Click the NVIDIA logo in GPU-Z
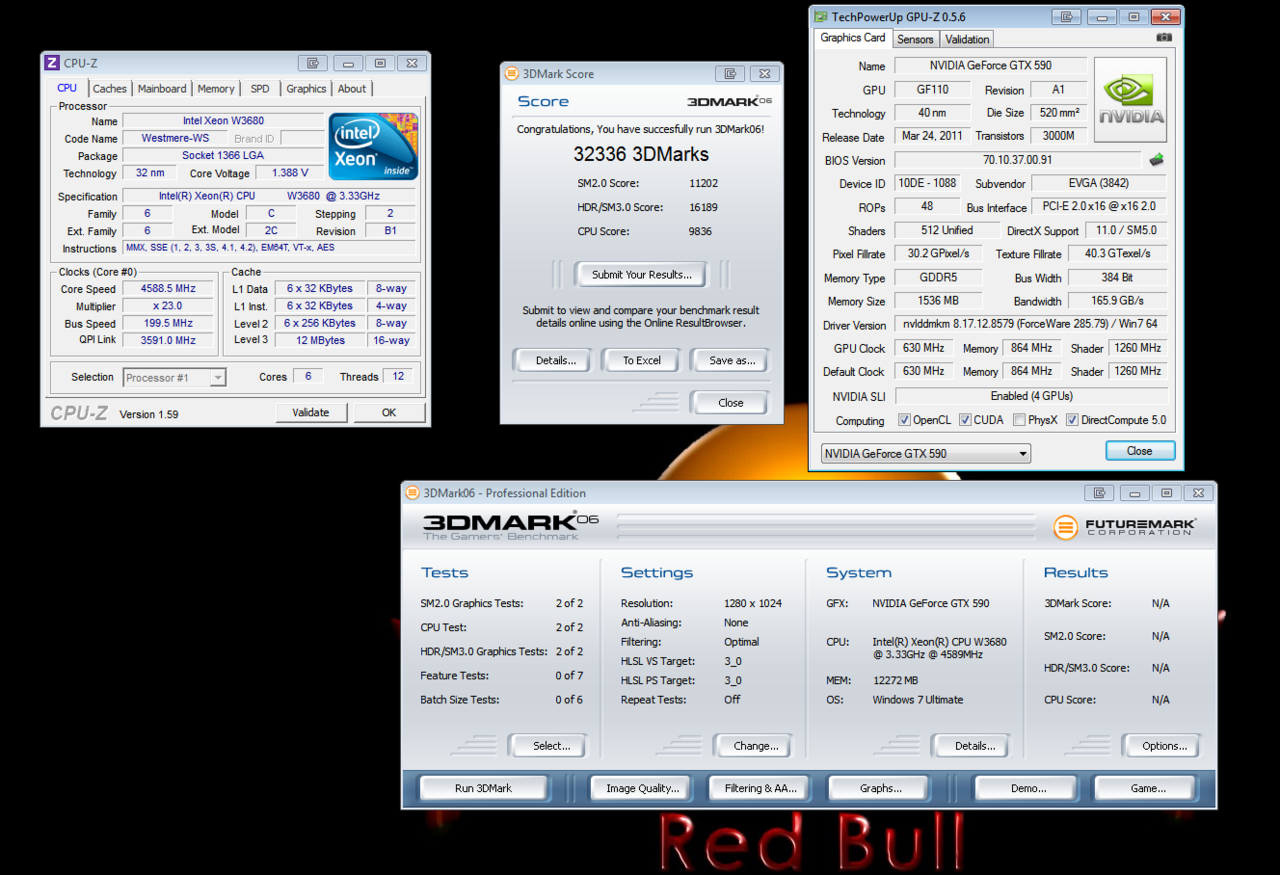The image size is (1280, 875). [x=1131, y=99]
